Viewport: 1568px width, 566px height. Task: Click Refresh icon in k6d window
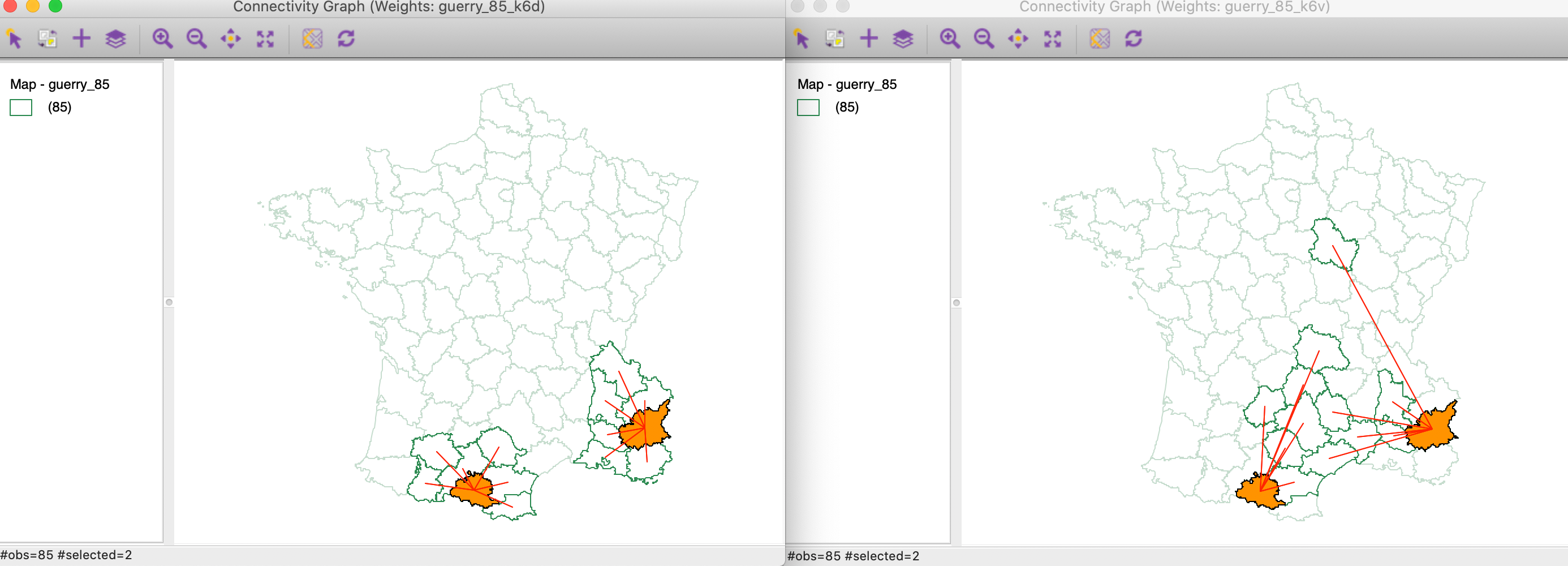[x=346, y=39]
